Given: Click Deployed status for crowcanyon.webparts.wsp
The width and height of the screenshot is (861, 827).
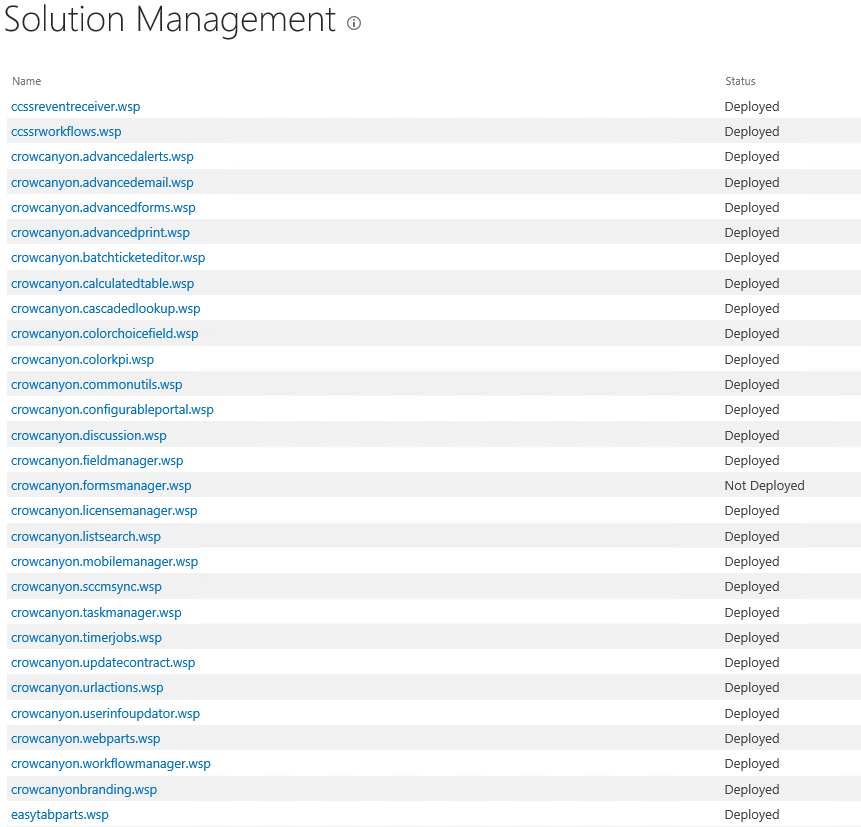Looking at the screenshot, I should click(x=752, y=739).
